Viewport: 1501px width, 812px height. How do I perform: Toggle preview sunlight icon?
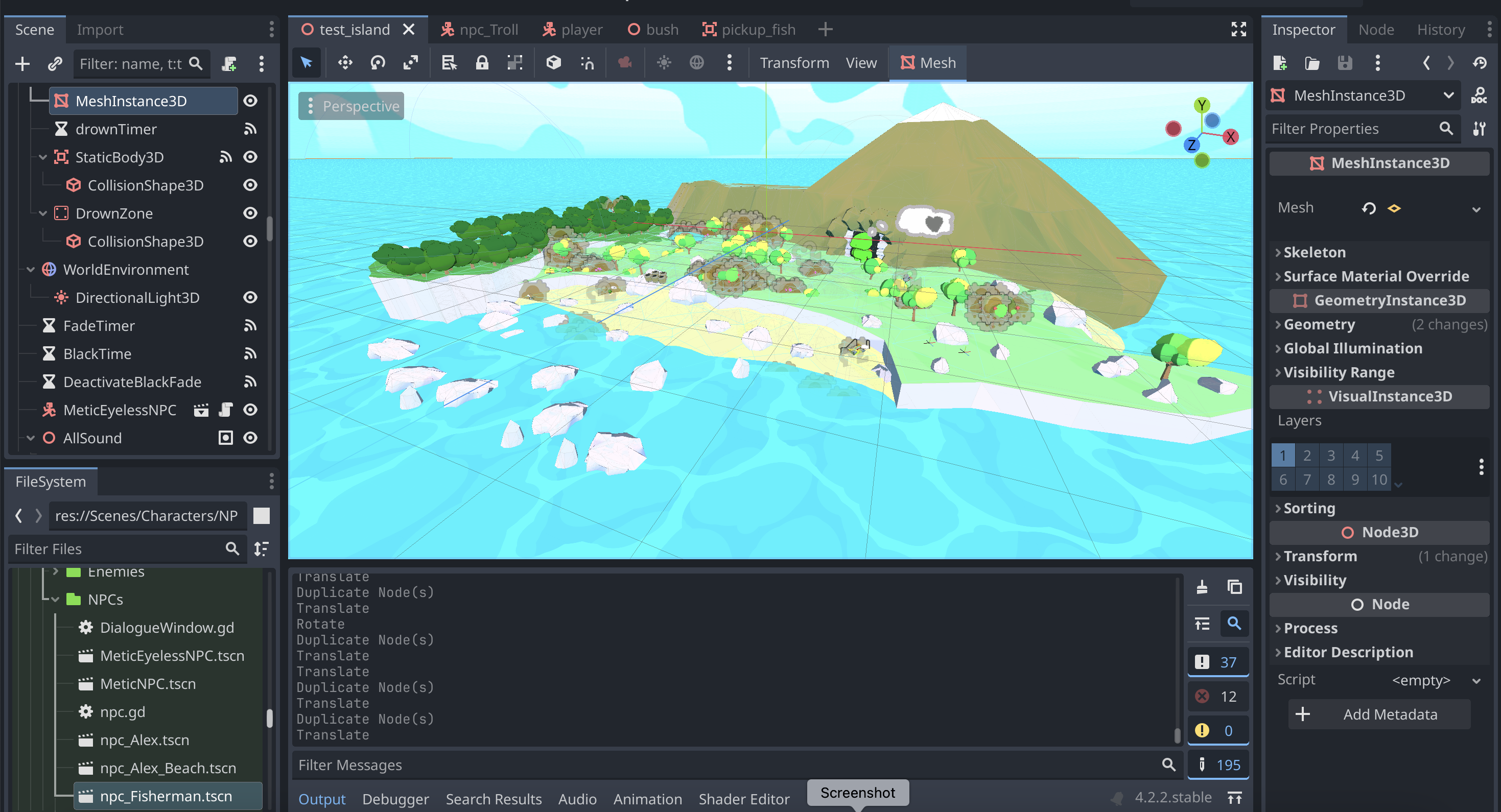pyautogui.click(x=664, y=62)
